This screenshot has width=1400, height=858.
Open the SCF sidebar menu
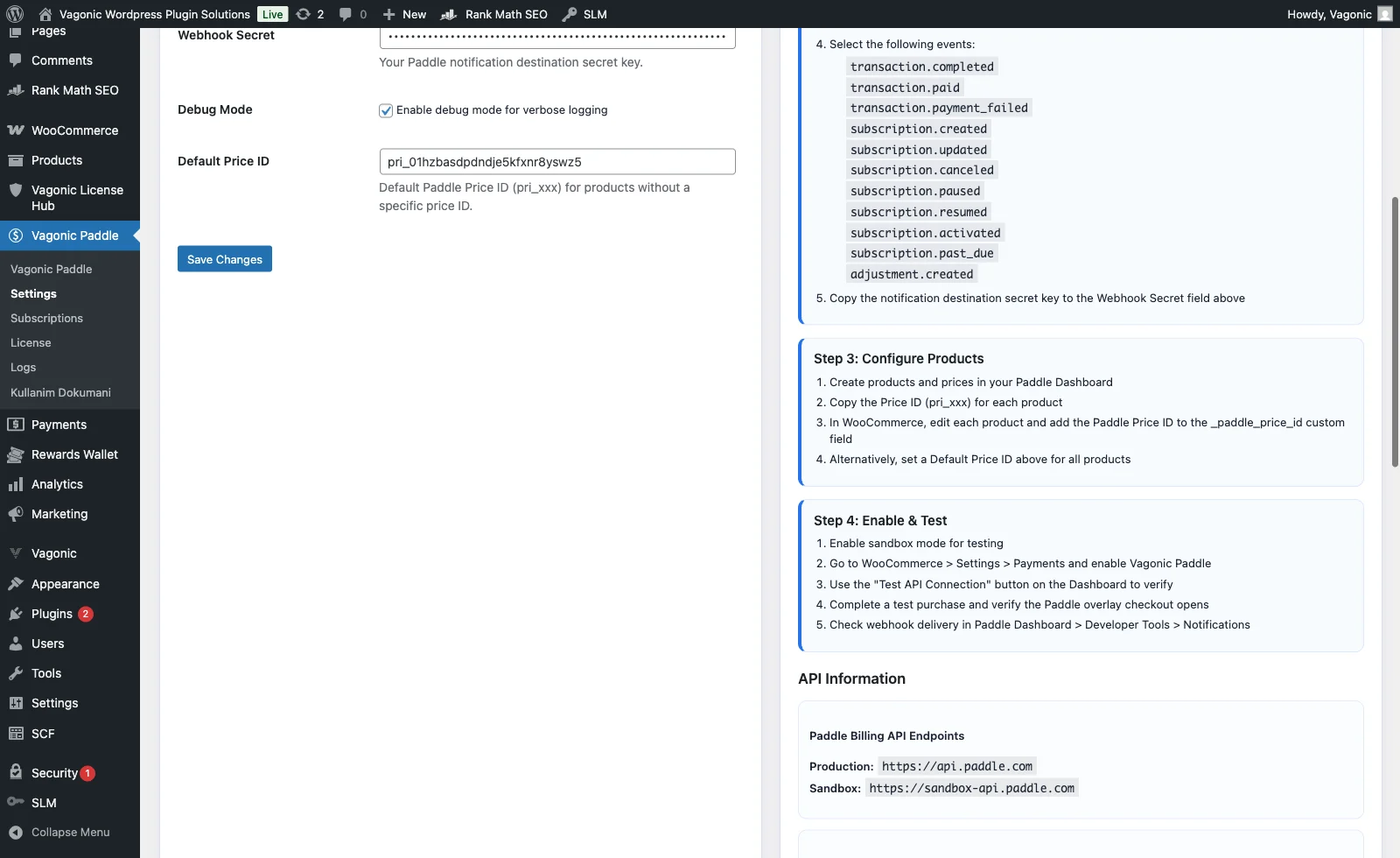click(x=43, y=734)
